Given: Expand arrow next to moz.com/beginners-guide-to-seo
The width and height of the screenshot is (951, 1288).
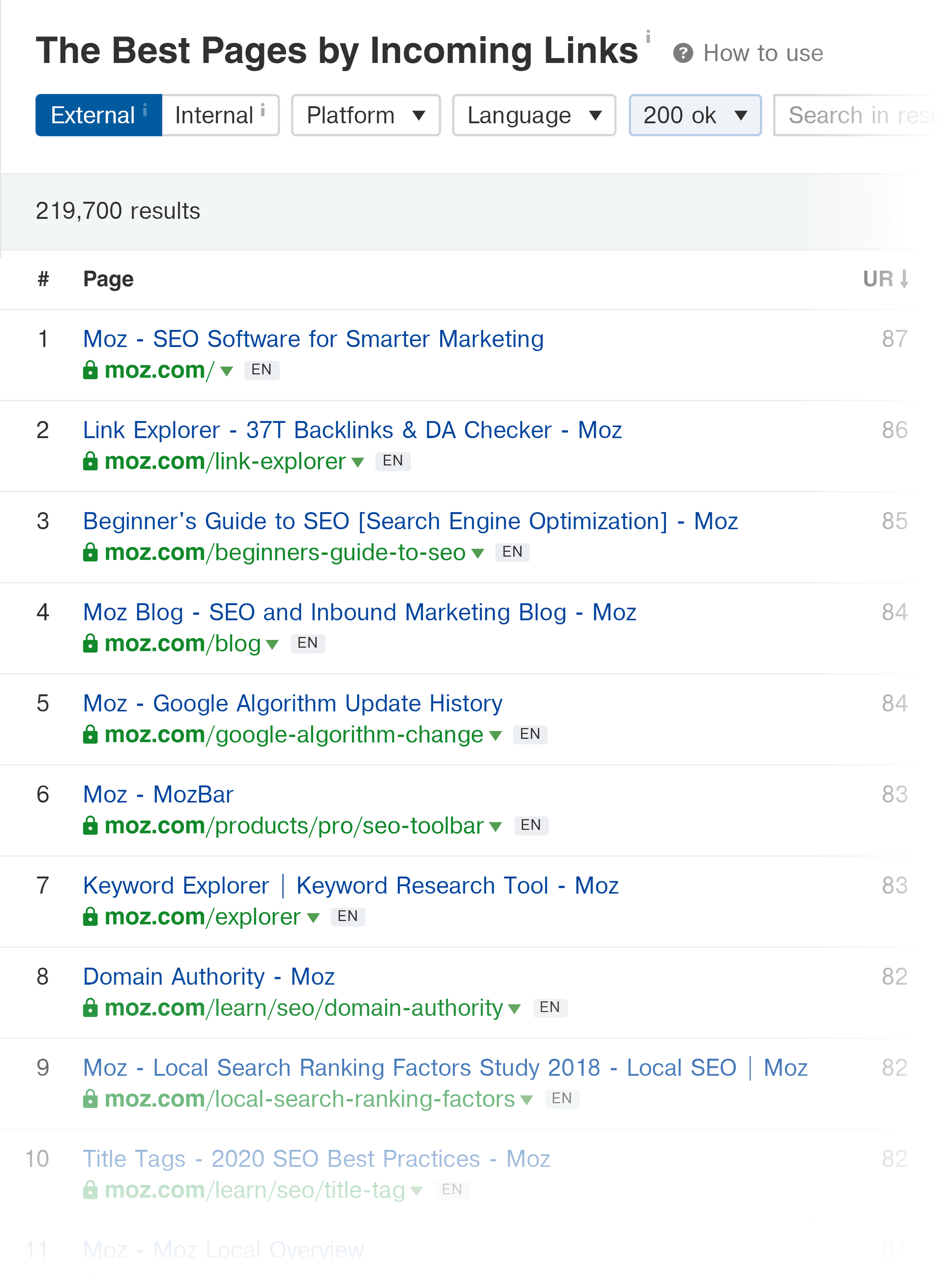Looking at the screenshot, I should point(477,553).
